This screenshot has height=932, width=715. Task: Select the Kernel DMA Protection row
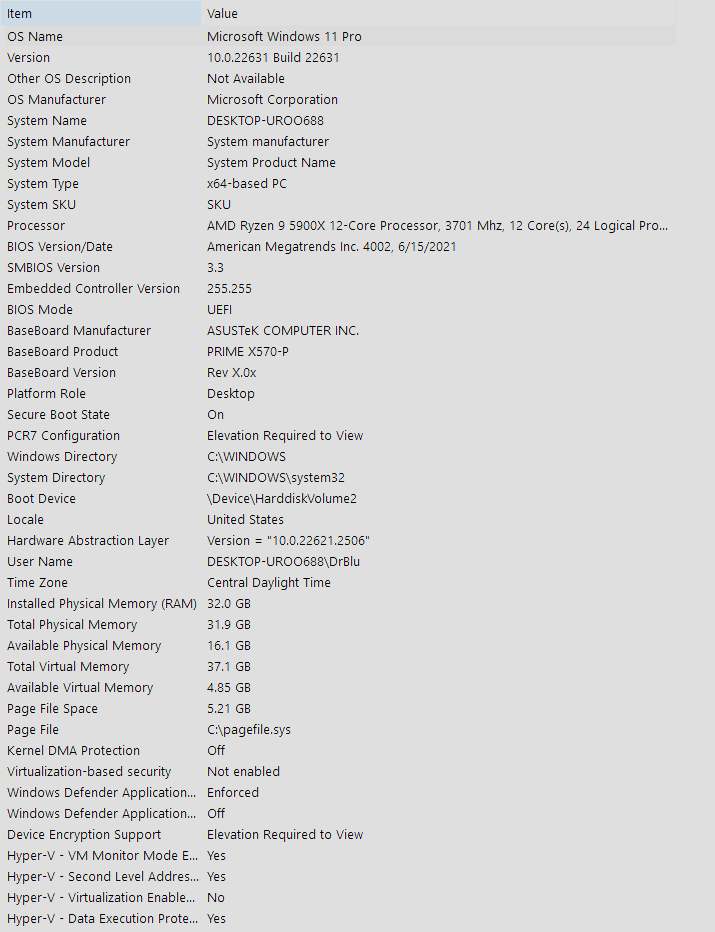338,751
